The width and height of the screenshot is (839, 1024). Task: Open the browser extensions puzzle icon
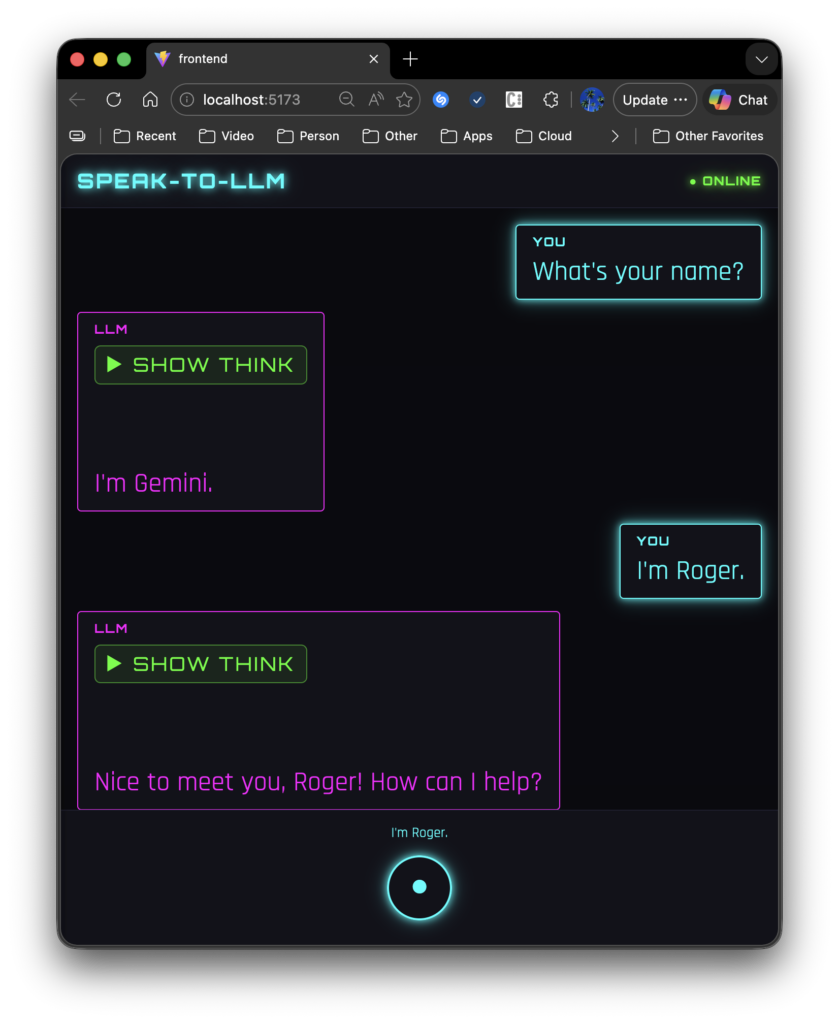pyautogui.click(x=550, y=100)
